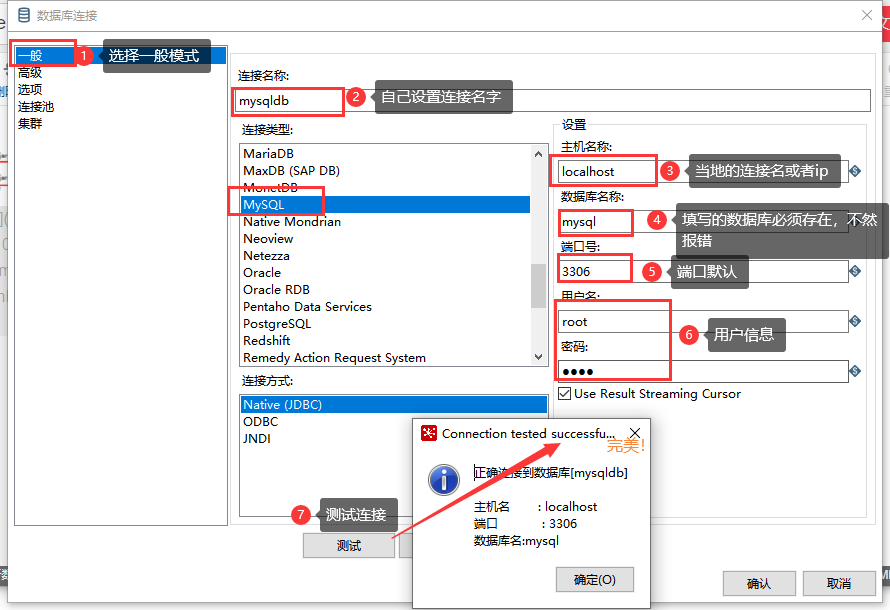
Task: Click the connection name field showing mysqldb
Action: [286, 101]
